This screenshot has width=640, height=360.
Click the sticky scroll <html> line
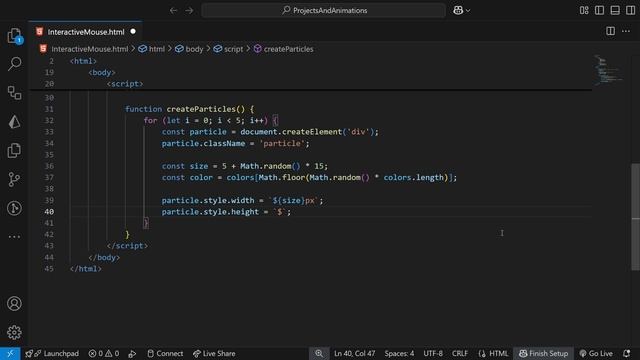point(83,61)
